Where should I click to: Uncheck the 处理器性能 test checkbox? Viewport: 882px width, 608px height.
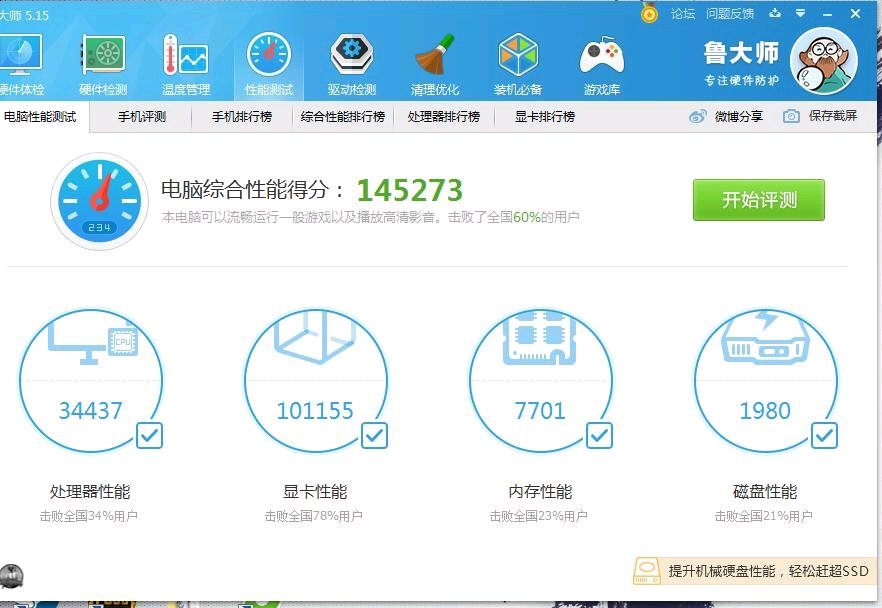point(150,435)
